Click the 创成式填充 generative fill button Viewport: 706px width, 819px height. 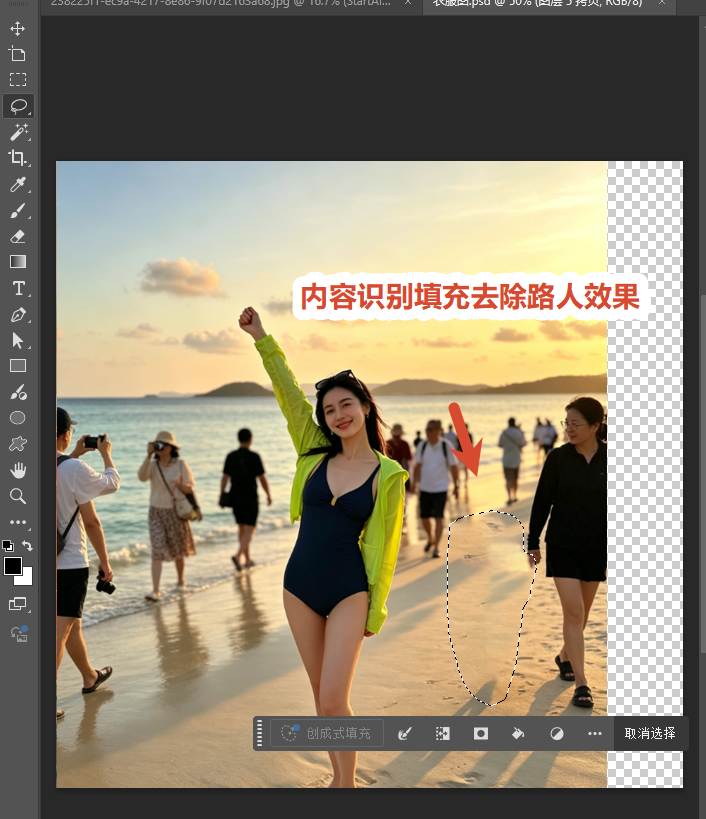pyautogui.click(x=327, y=733)
